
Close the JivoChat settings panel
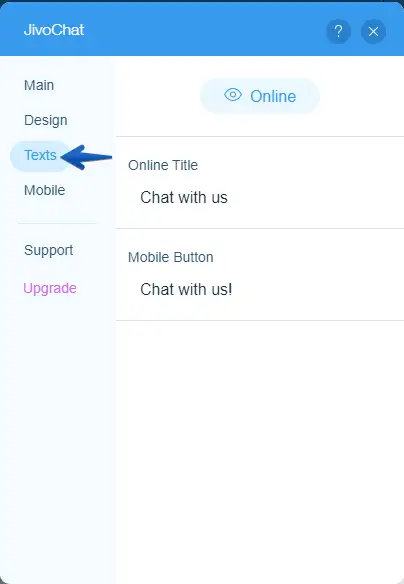(x=373, y=31)
